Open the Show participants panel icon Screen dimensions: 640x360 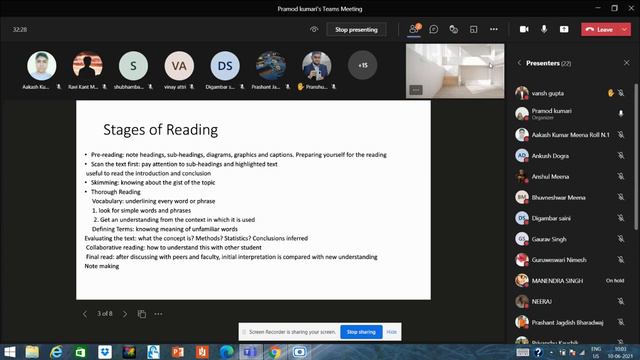point(414,29)
